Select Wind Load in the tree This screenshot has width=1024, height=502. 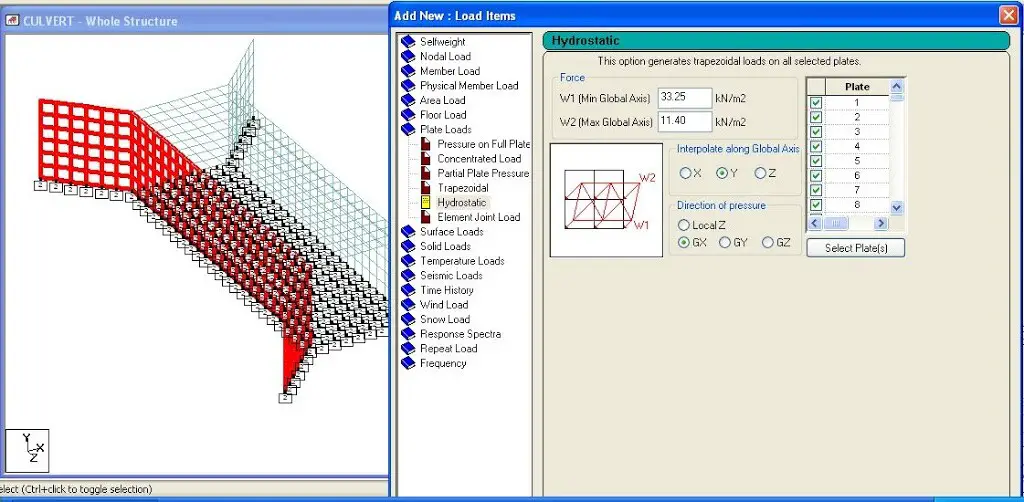point(444,305)
